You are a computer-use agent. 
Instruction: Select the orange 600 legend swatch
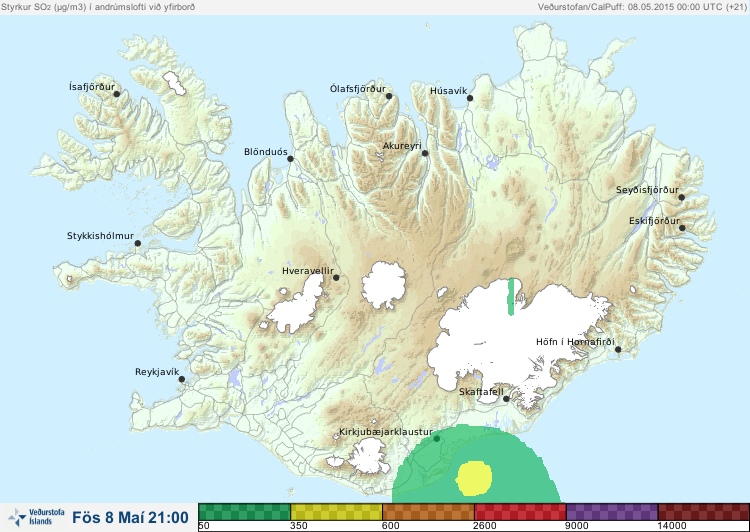428,511
